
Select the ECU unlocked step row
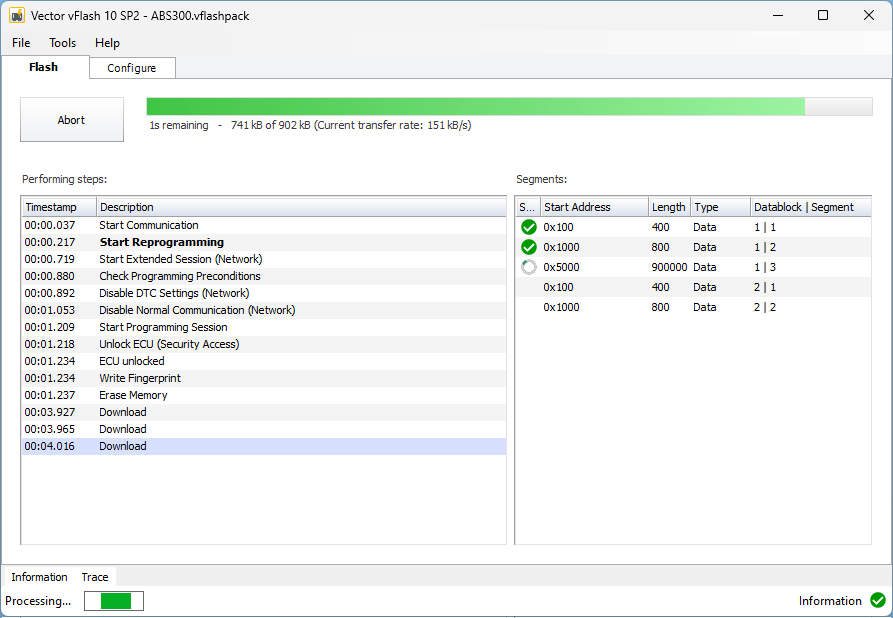(x=264, y=361)
